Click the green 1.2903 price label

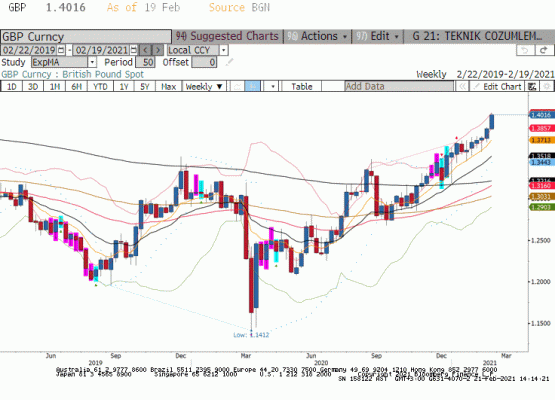pos(542,207)
